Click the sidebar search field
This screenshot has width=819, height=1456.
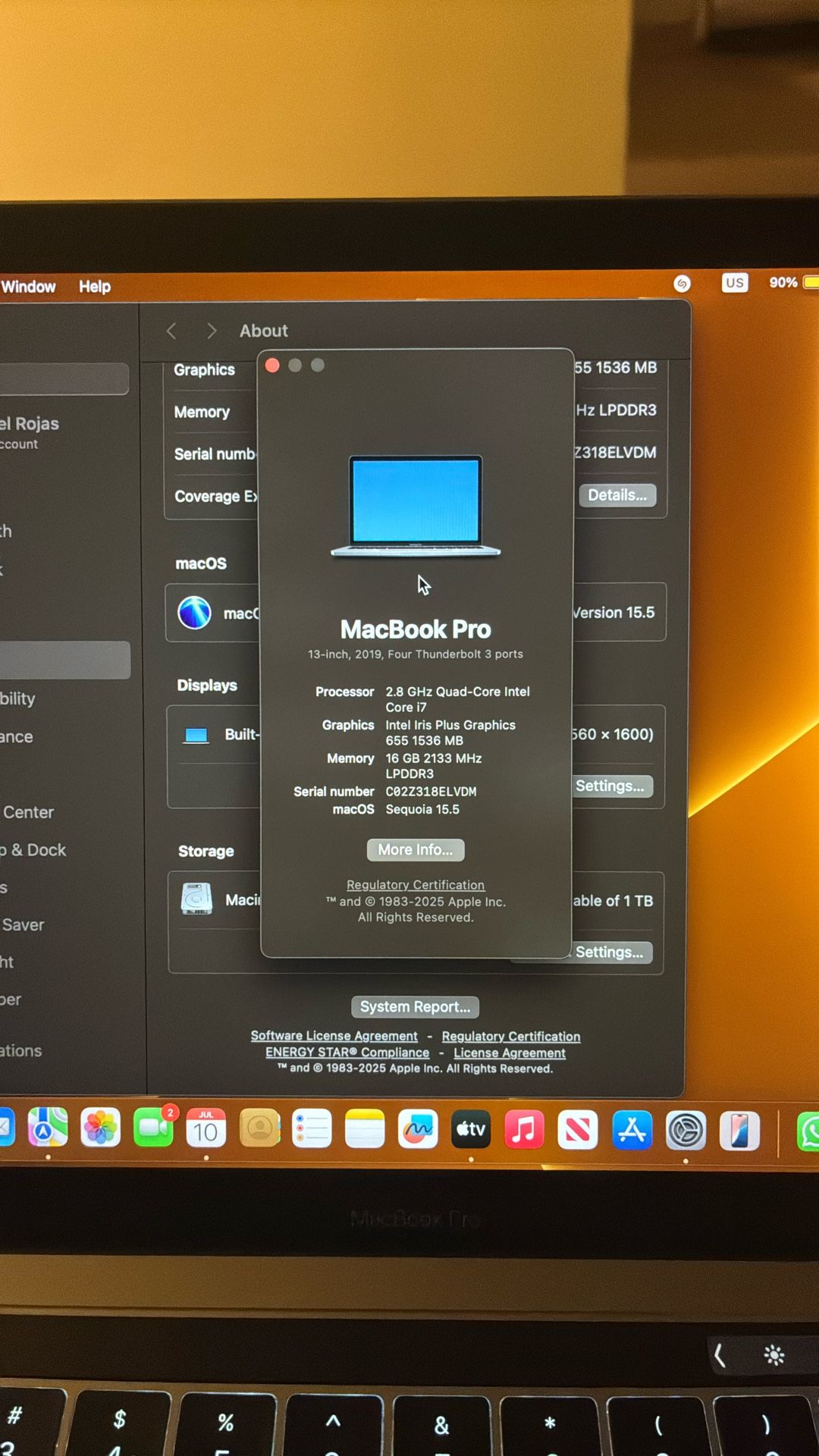click(64, 378)
